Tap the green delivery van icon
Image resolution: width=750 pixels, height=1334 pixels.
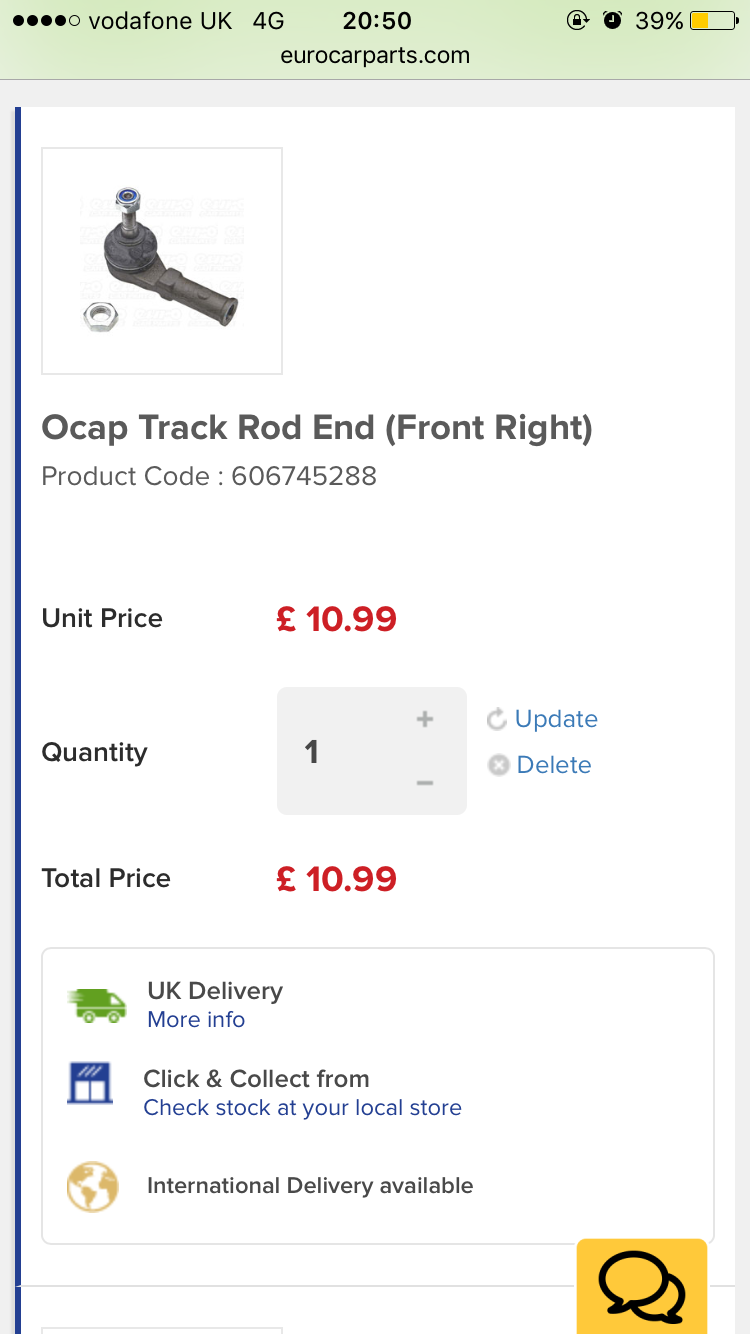(x=97, y=1004)
